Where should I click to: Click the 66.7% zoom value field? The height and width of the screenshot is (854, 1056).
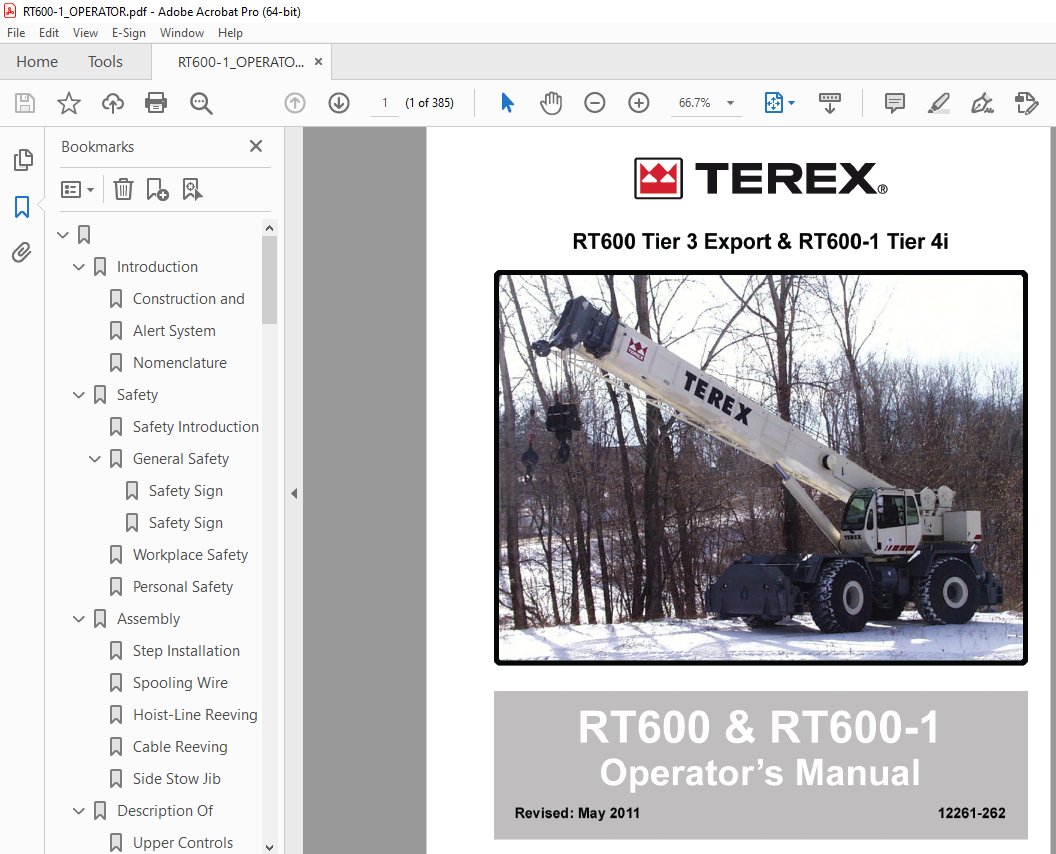pos(694,103)
